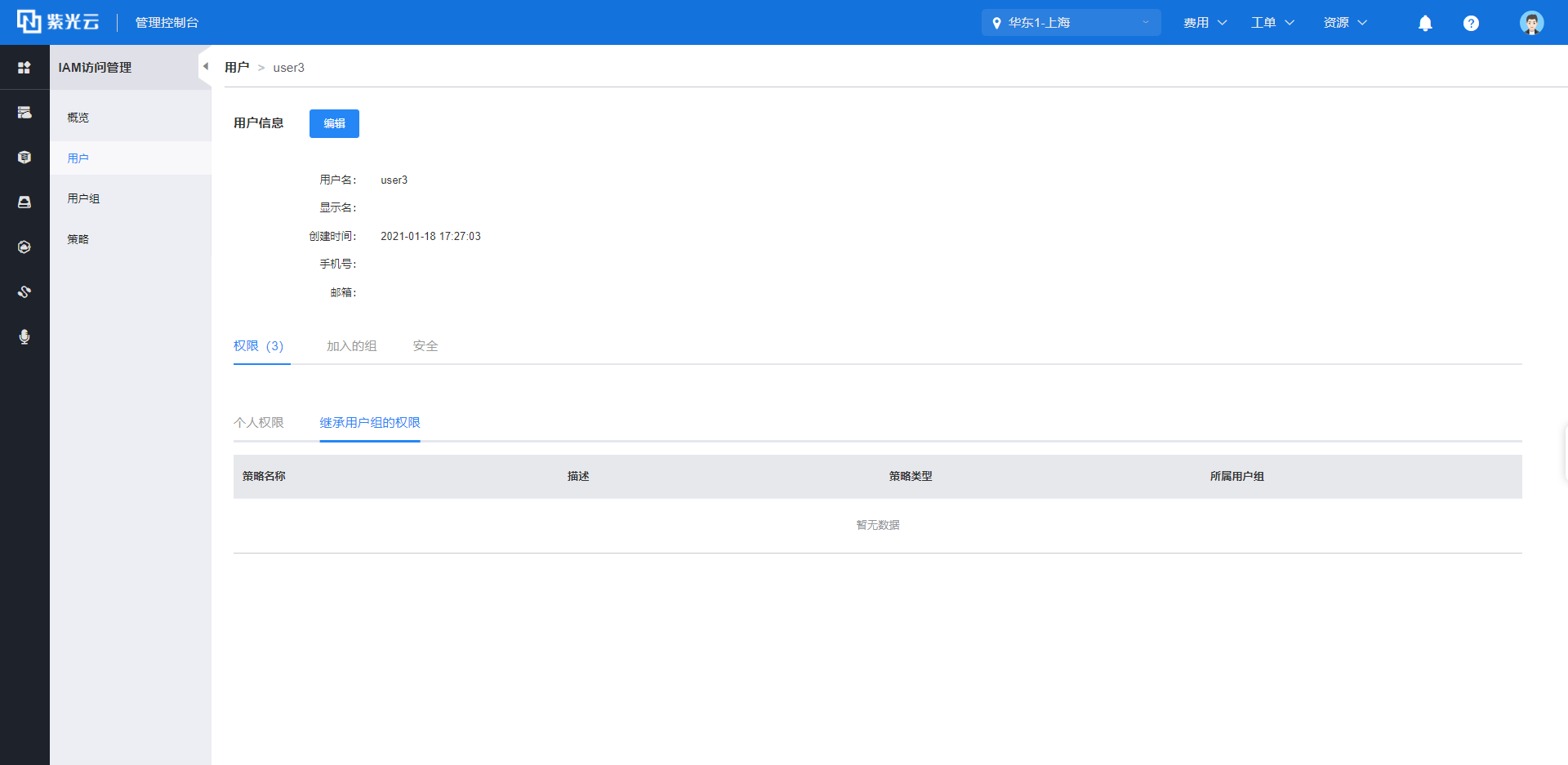
Task: Expand the 费用 dropdown menu
Action: [x=1205, y=23]
